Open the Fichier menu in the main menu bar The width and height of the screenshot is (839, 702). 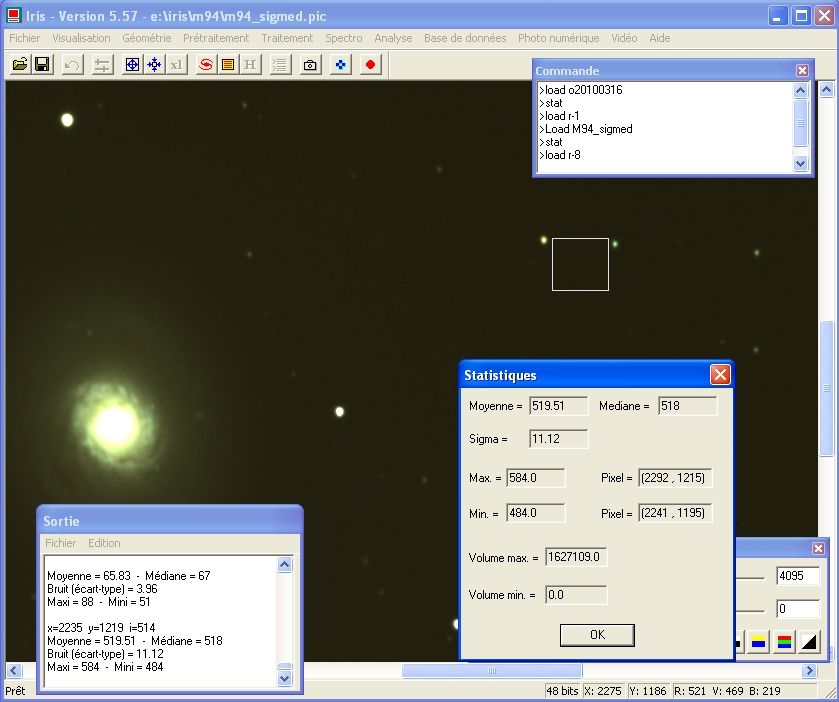click(25, 38)
